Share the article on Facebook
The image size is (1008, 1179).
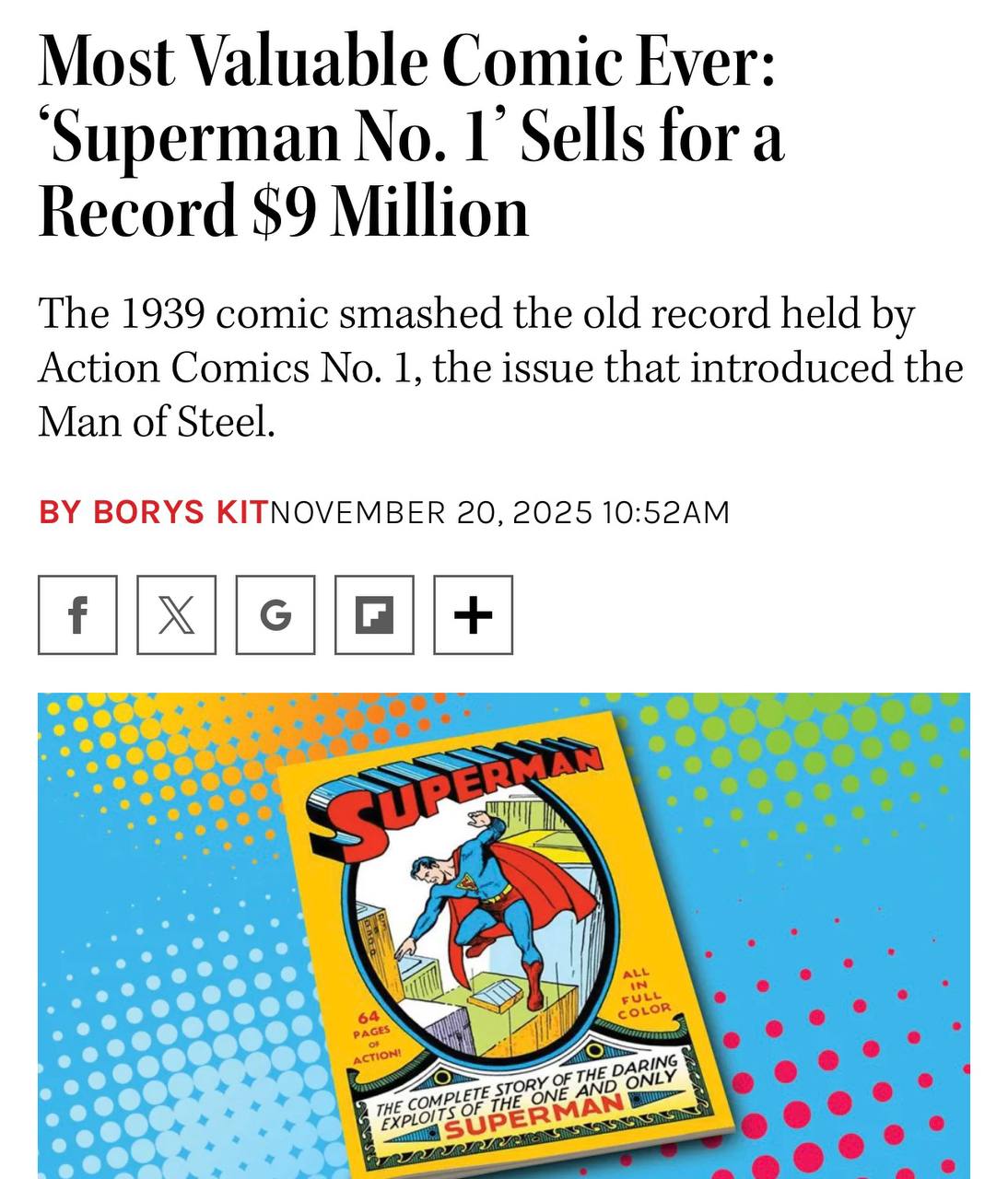point(77,614)
